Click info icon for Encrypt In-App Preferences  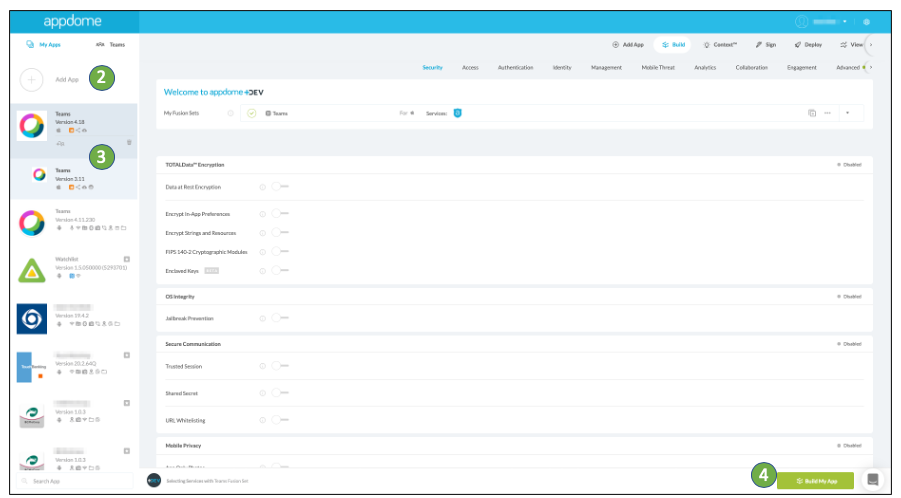pyautogui.click(x=263, y=214)
